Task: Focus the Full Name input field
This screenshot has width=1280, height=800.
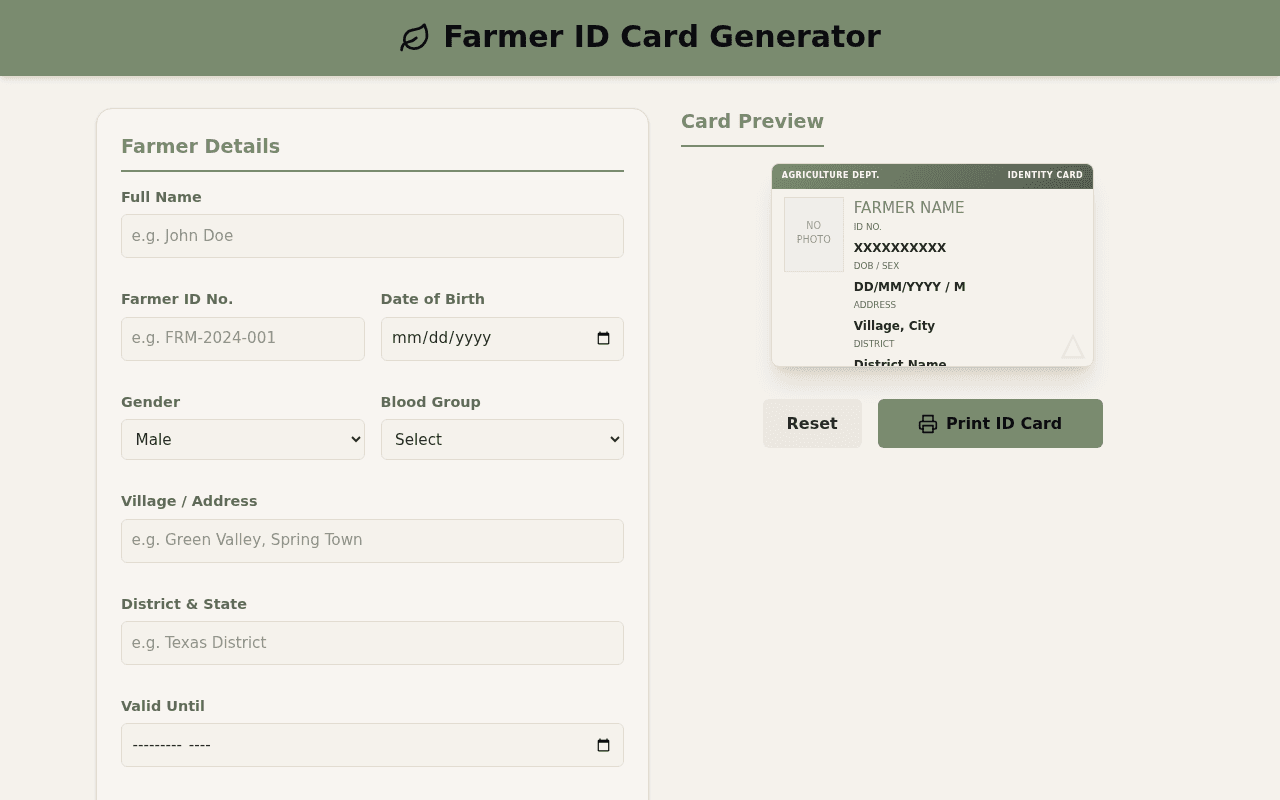Action: [x=372, y=236]
